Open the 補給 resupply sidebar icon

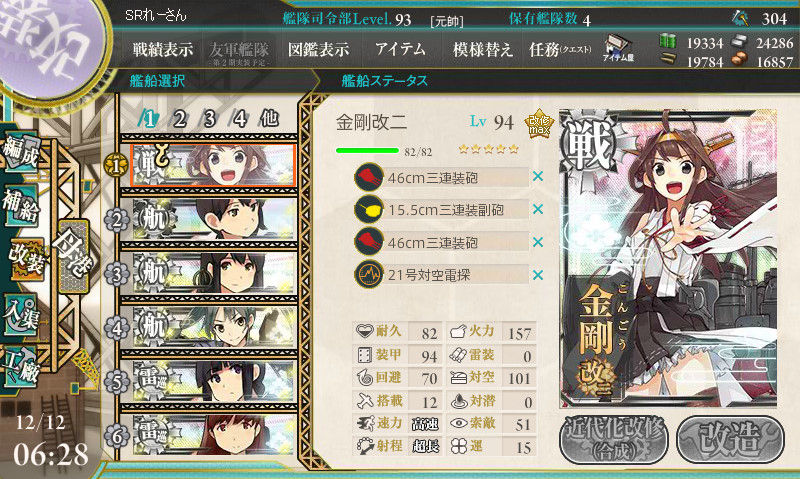coord(20,205)
